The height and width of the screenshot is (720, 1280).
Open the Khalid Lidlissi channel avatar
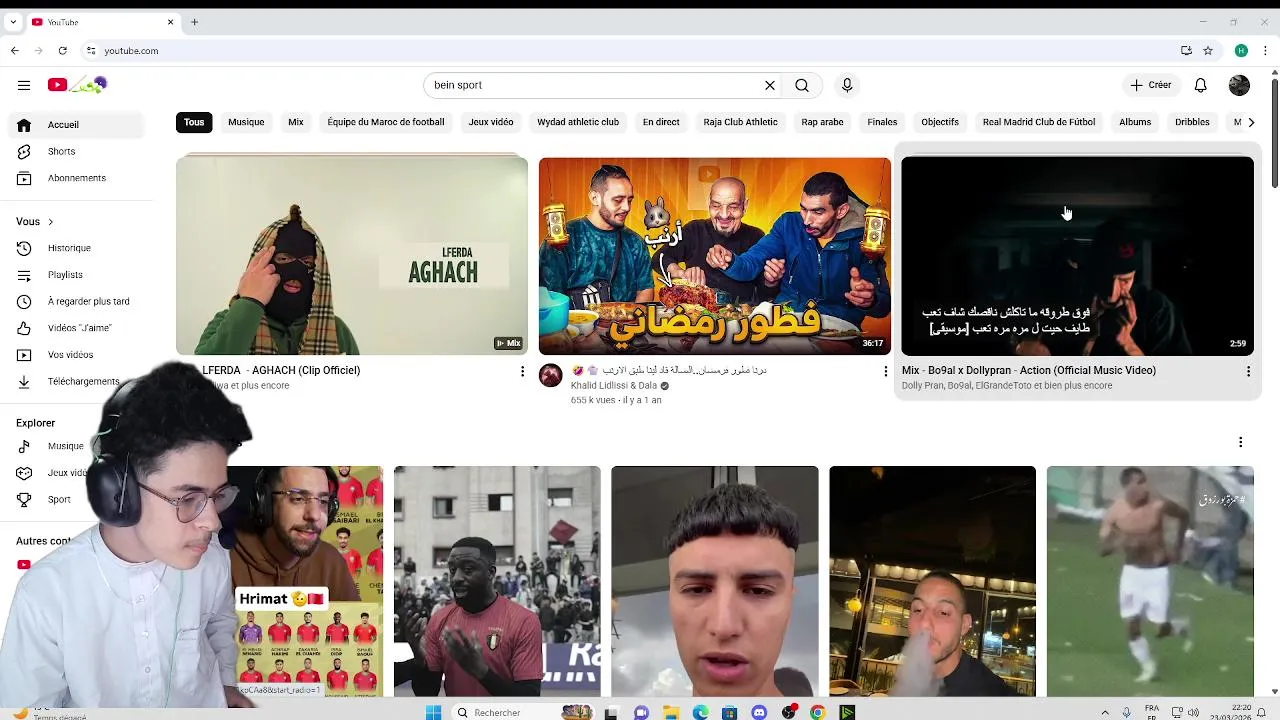click(551, 375)
